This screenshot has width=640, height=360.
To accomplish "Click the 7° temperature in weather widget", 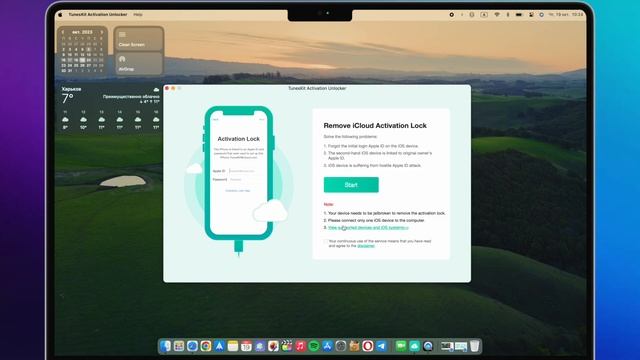I will point(68,98).
